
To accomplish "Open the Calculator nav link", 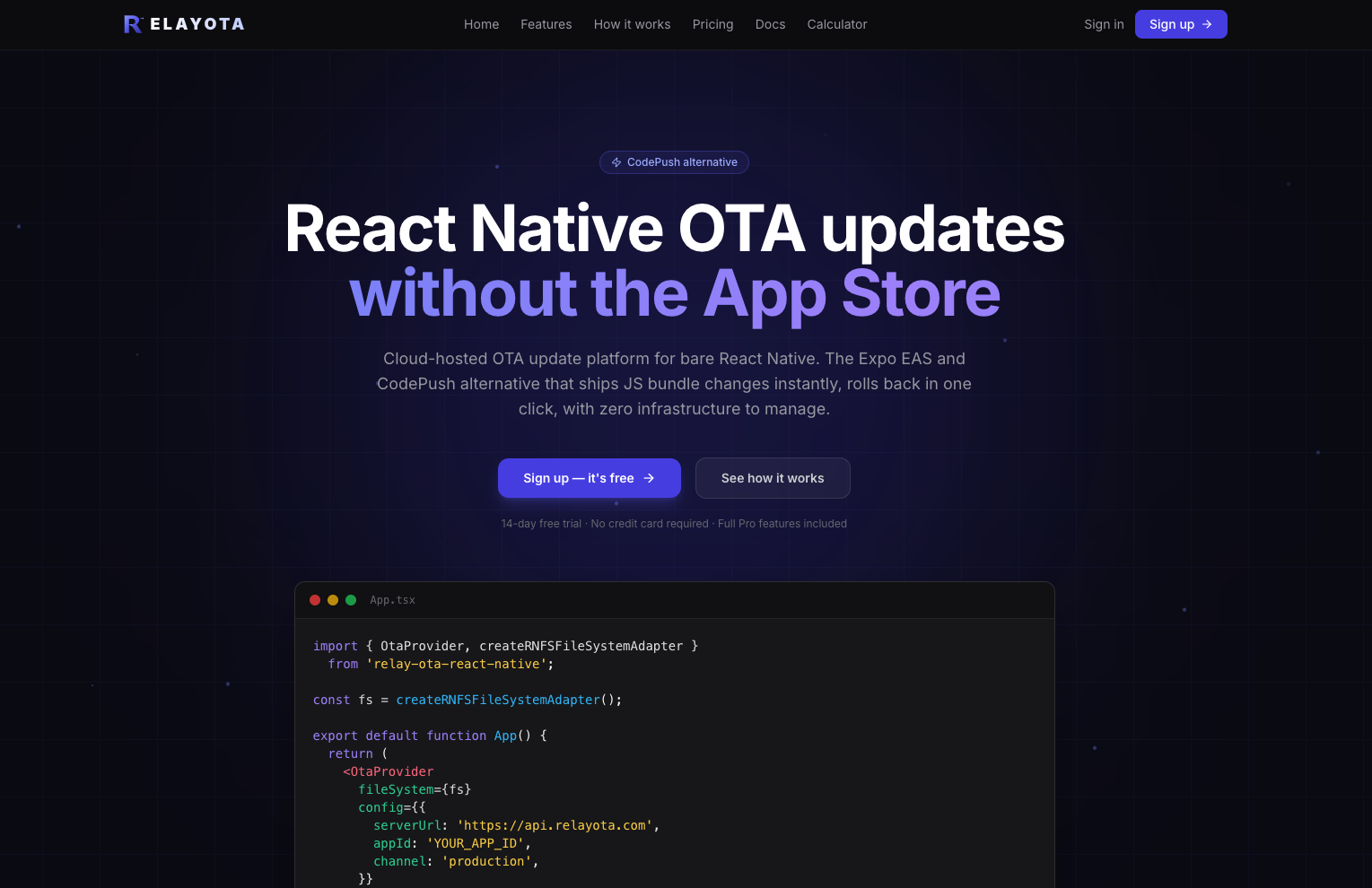I will (837, 24).
